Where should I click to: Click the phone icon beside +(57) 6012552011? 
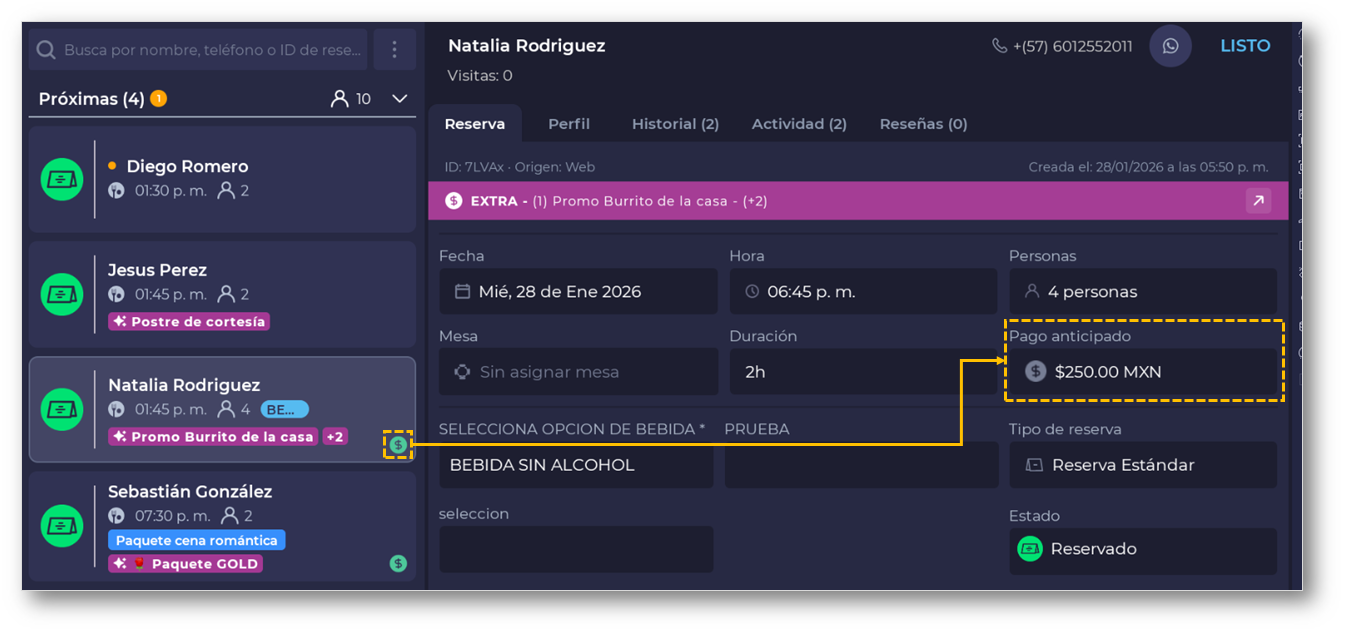pos(999,46)
